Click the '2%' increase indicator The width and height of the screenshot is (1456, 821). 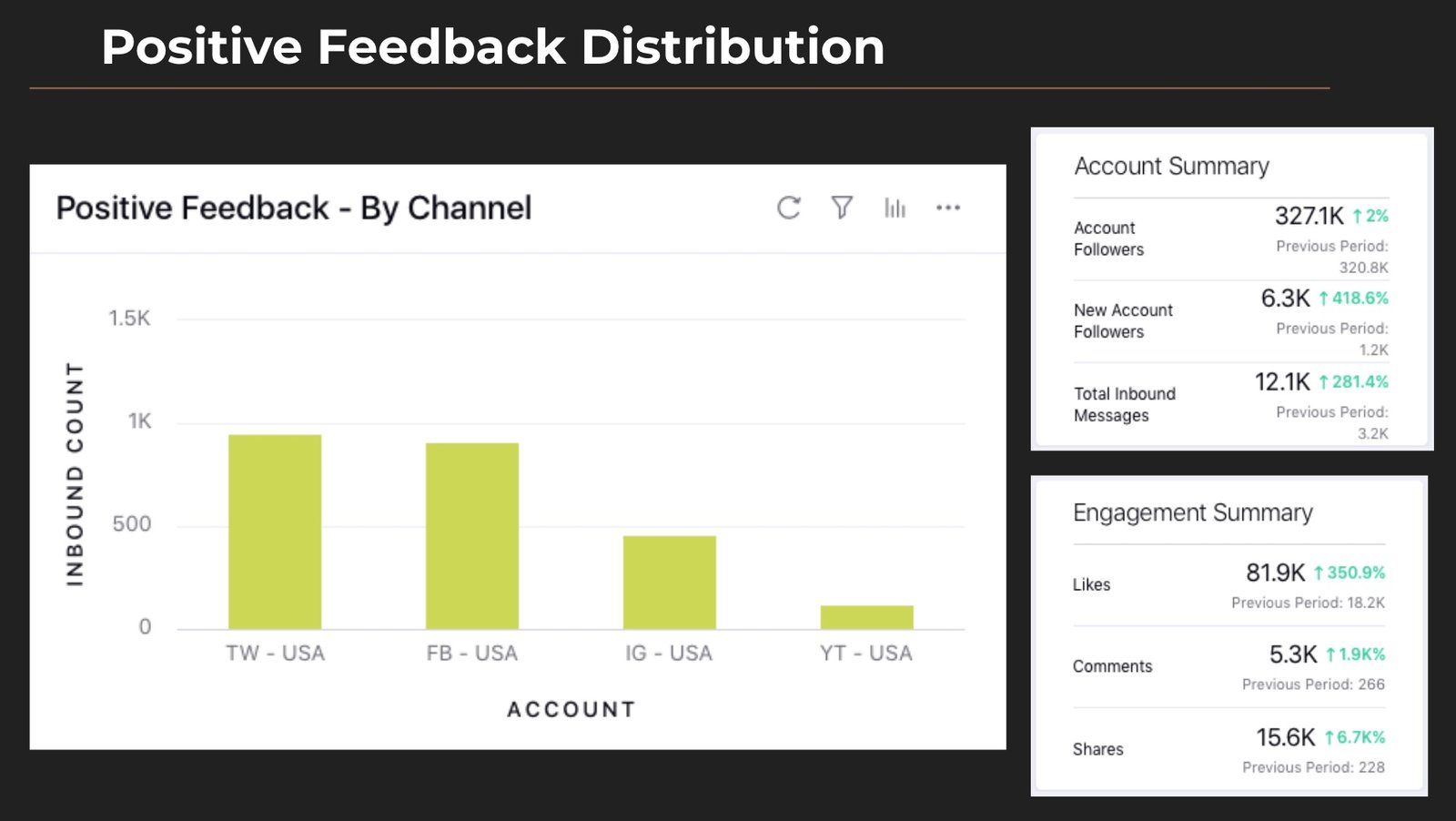tap(1370, 217)
